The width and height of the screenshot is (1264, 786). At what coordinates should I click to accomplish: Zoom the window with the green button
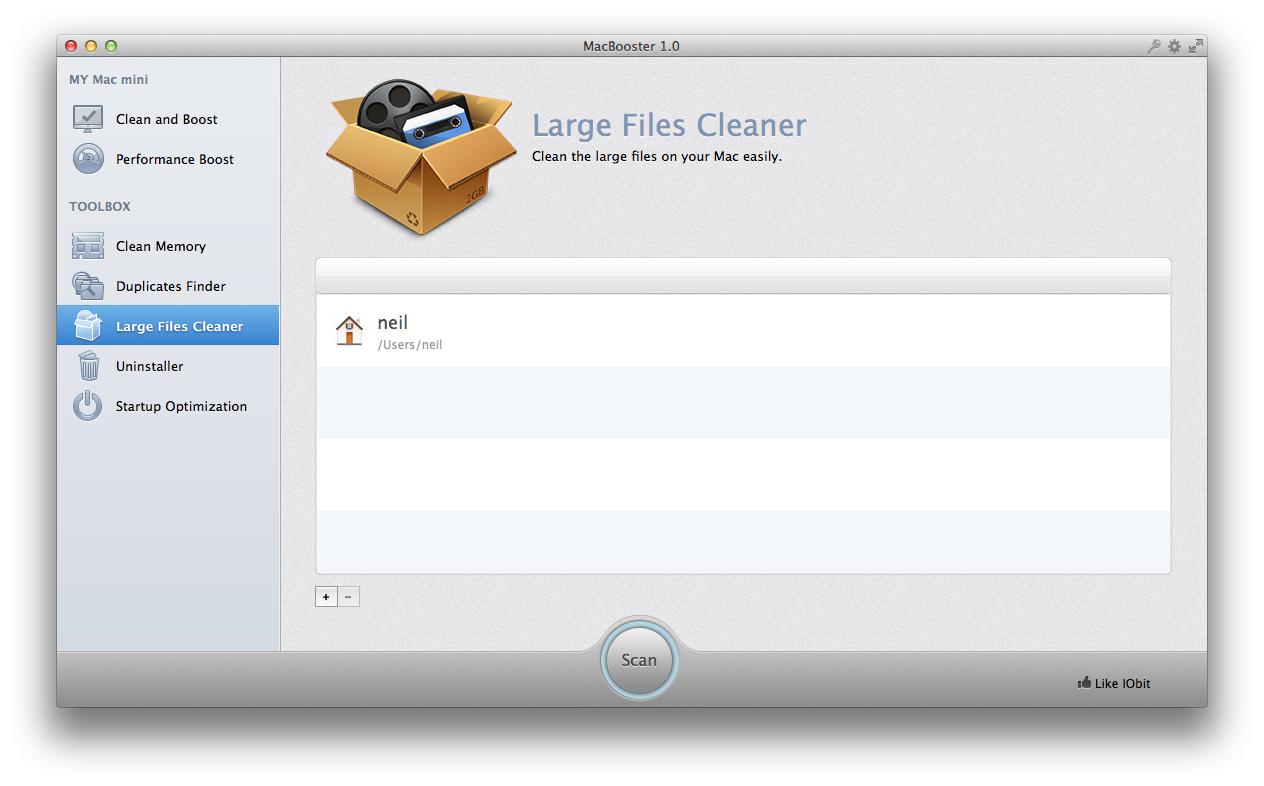coord(111,46)
